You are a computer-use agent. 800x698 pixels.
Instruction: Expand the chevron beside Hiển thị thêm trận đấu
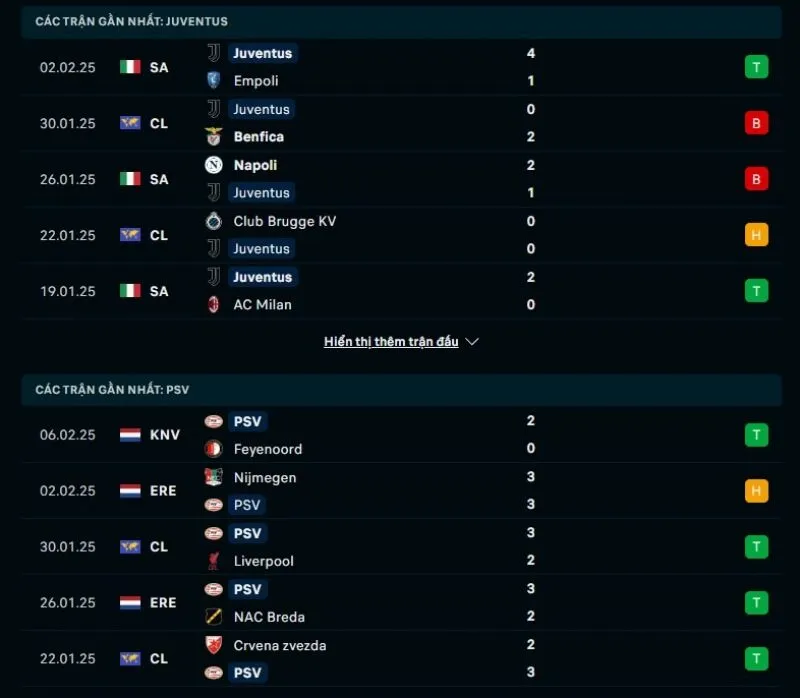(x=473, y=342)
